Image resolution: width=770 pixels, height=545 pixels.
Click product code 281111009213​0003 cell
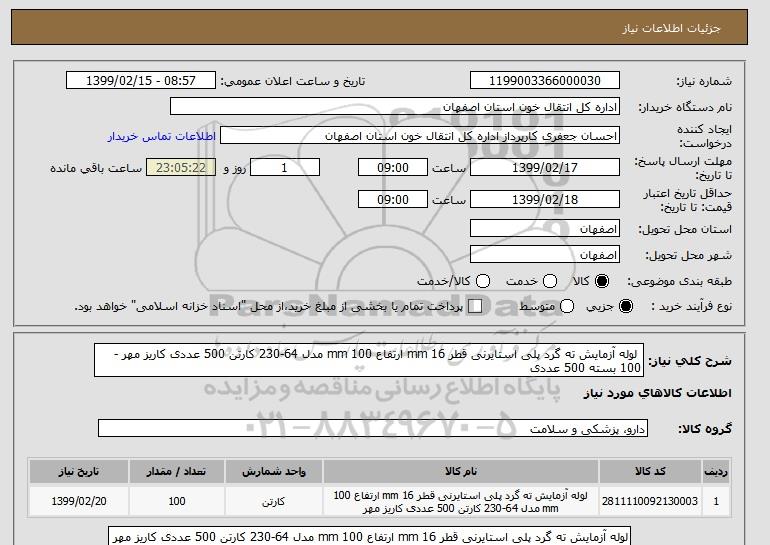click(650, 501)
